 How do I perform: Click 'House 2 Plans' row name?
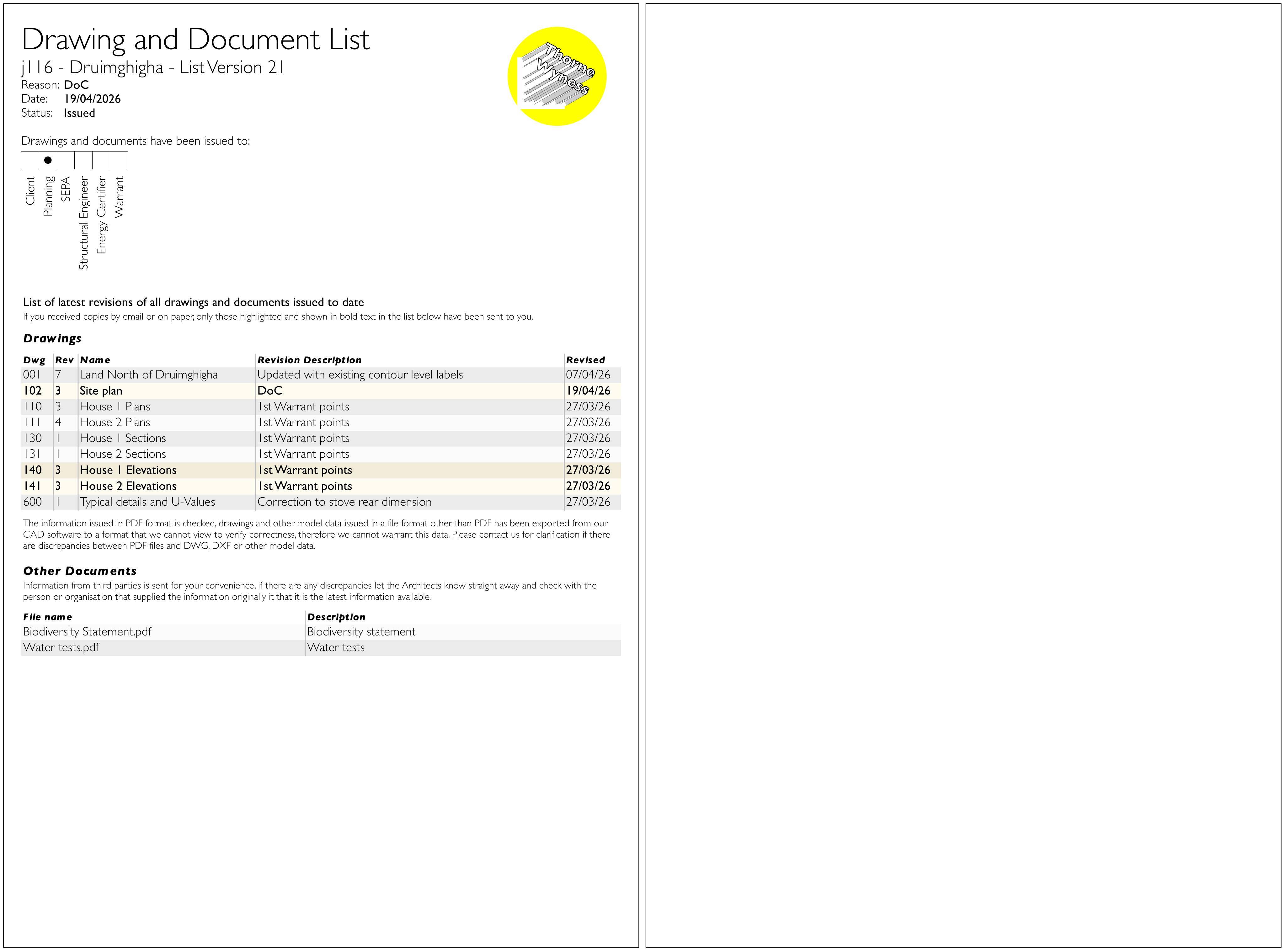click(115, 423)
